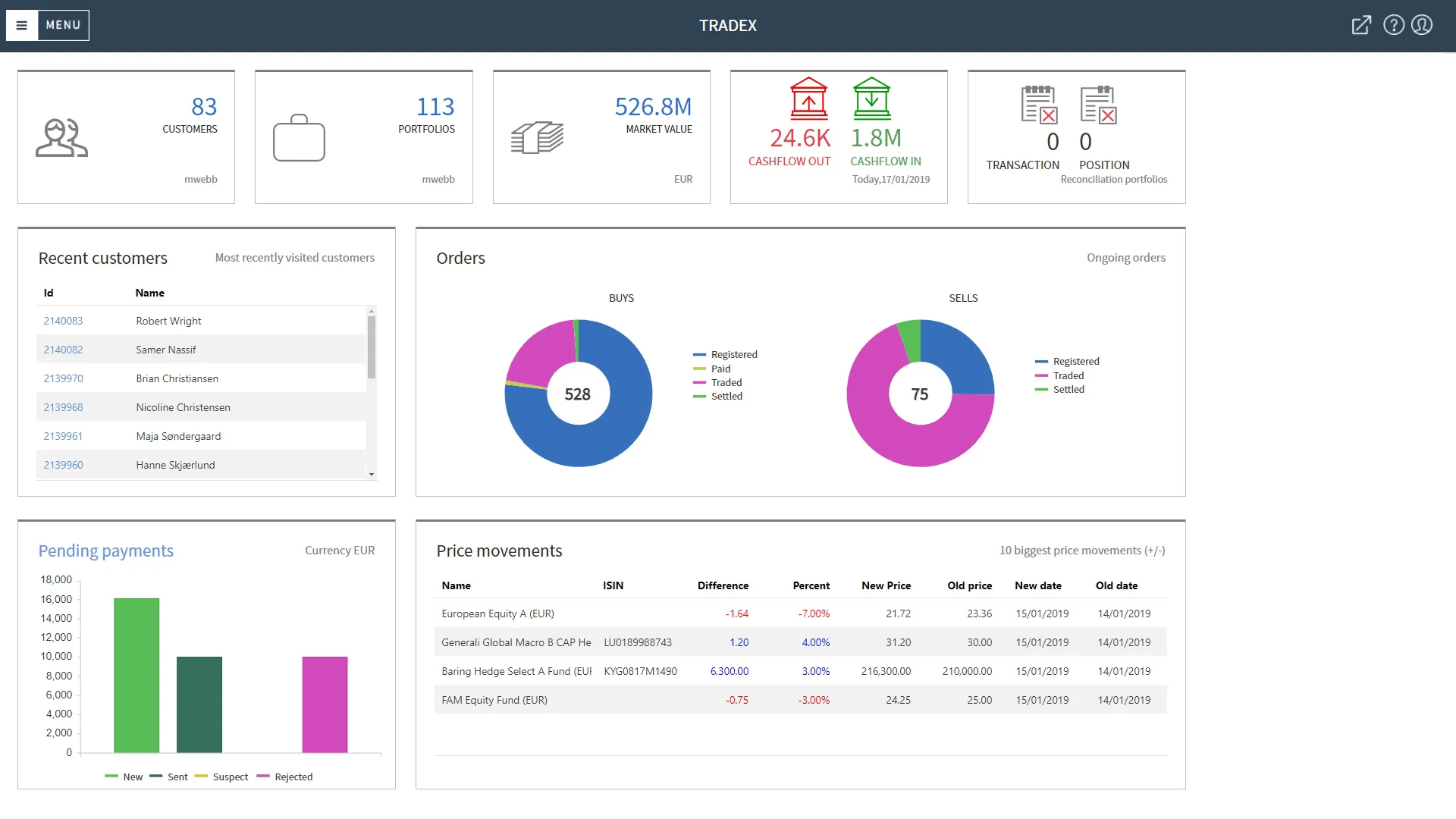Click the MENU label button
Viewport: 1456px width, 819px height.
point(63,25)
